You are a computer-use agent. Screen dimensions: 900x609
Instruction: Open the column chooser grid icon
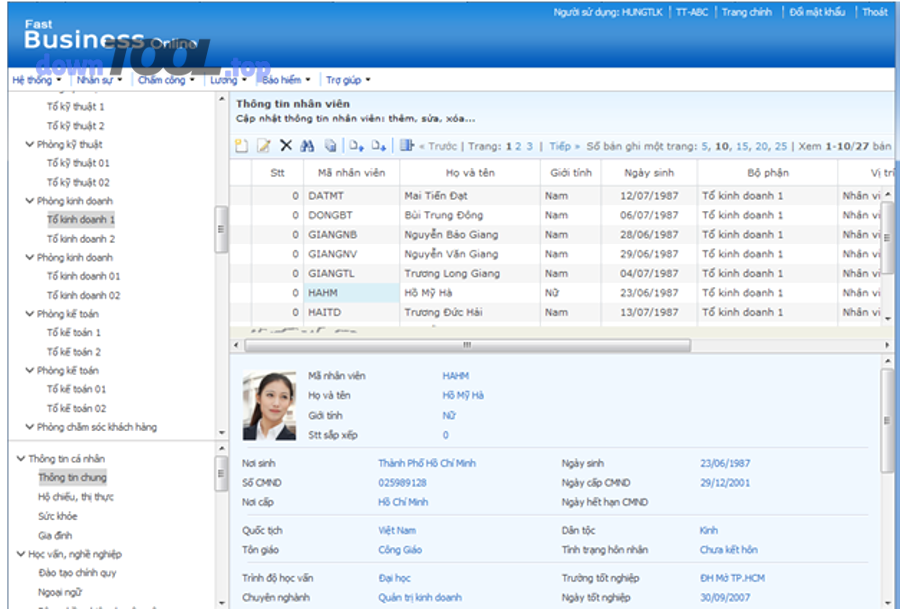click(406, 146)
